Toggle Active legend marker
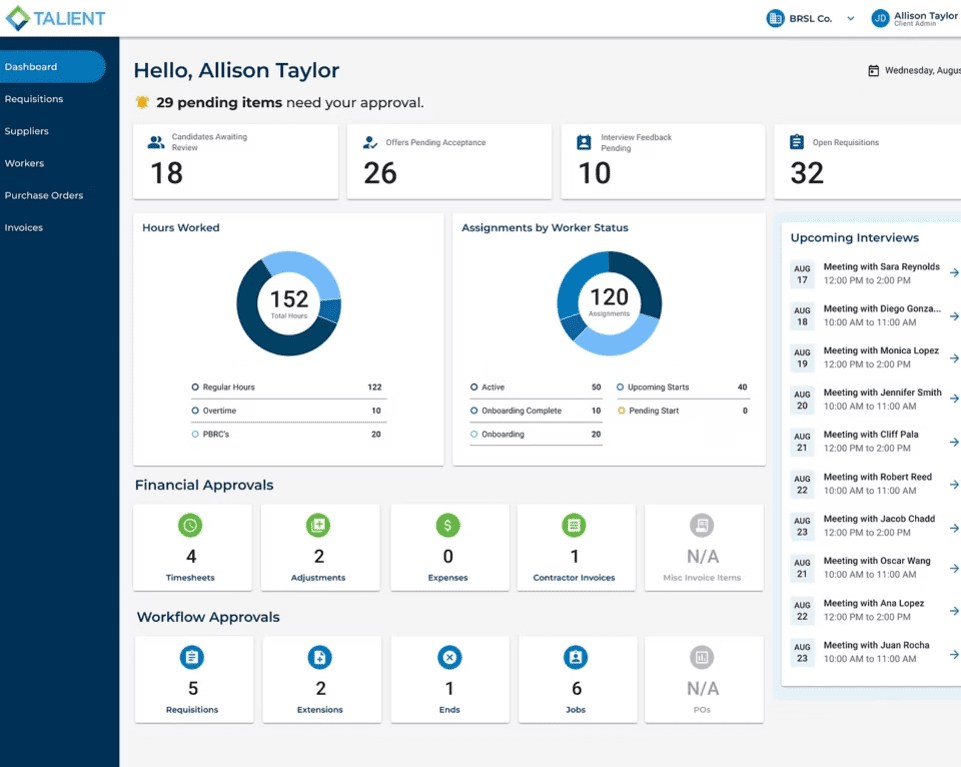961x767 pixels. [474, 387]
